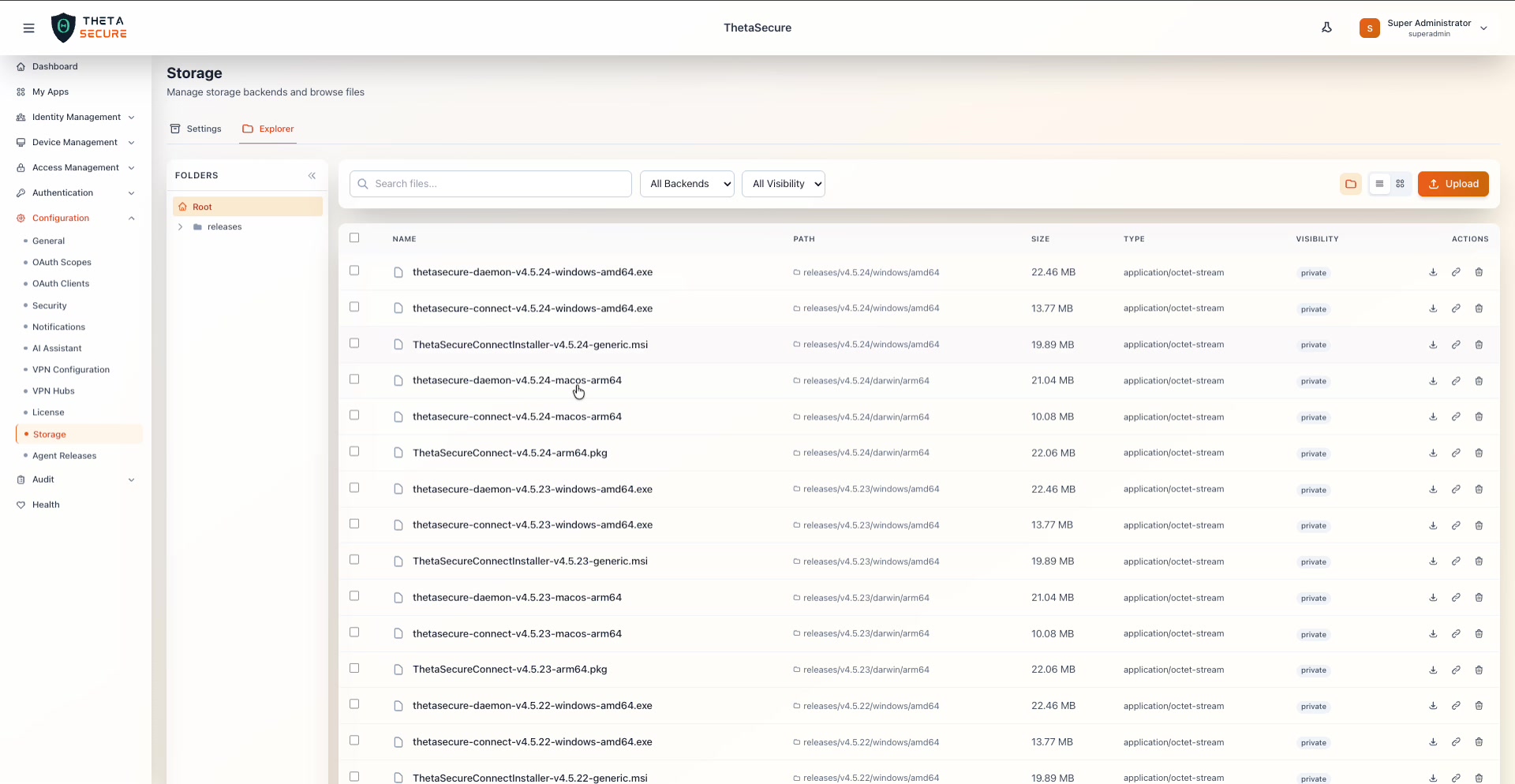The height and width of the screenshot is (784, 1515).
Task: Check the row for thetasecure-daemon-v4.5.24-macos-arm64
Action: coord(354,379)
